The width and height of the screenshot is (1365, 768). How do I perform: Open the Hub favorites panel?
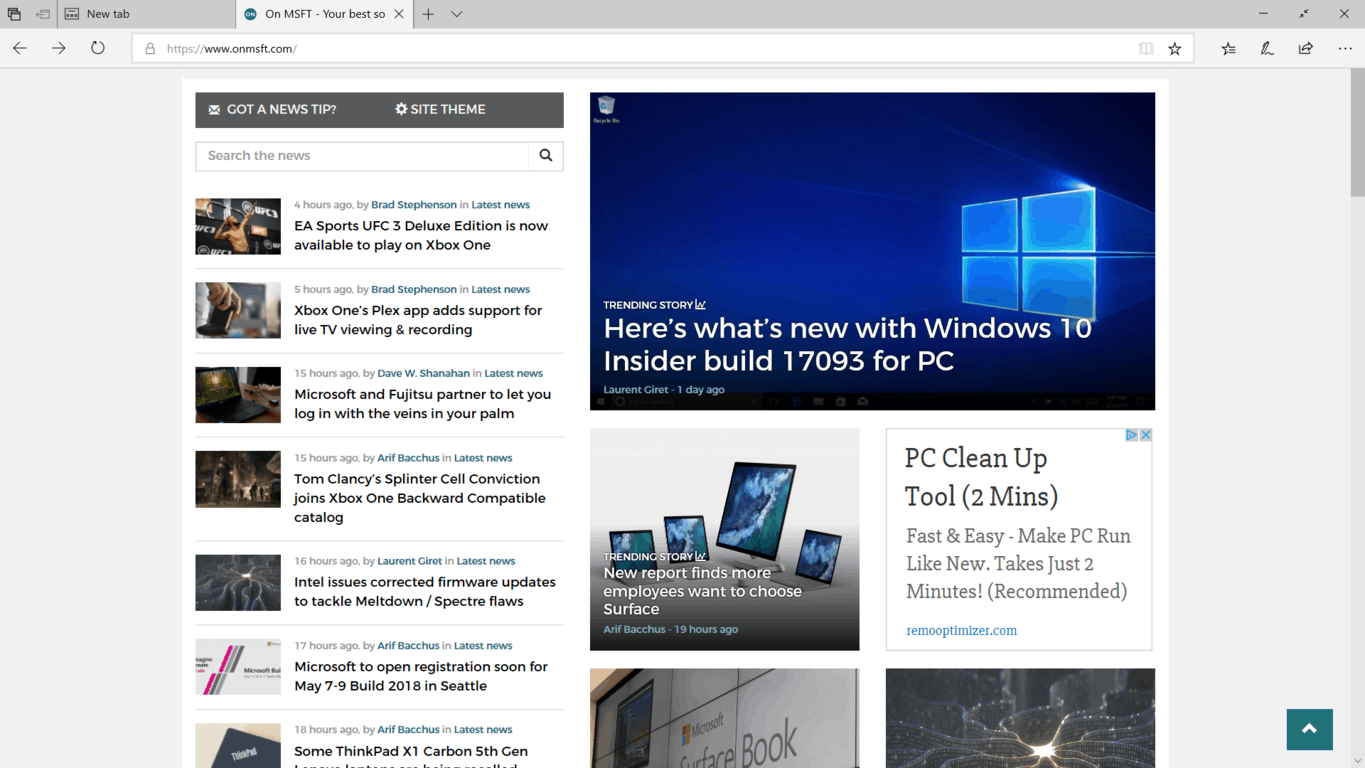pyautogui.click(x=1229, y=48)
